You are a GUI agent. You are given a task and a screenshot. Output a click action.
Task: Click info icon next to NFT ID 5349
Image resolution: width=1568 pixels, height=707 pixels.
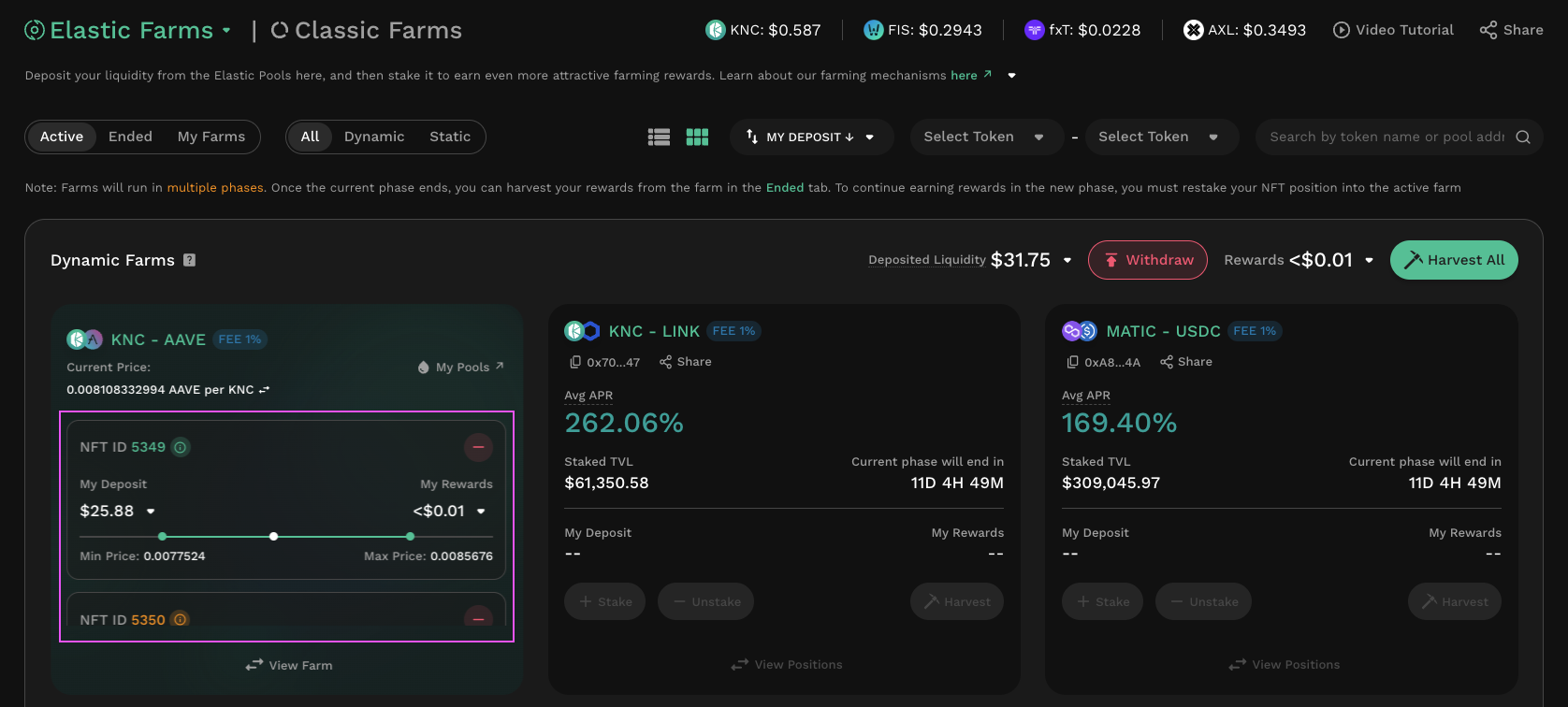click(x=181, y=447)
